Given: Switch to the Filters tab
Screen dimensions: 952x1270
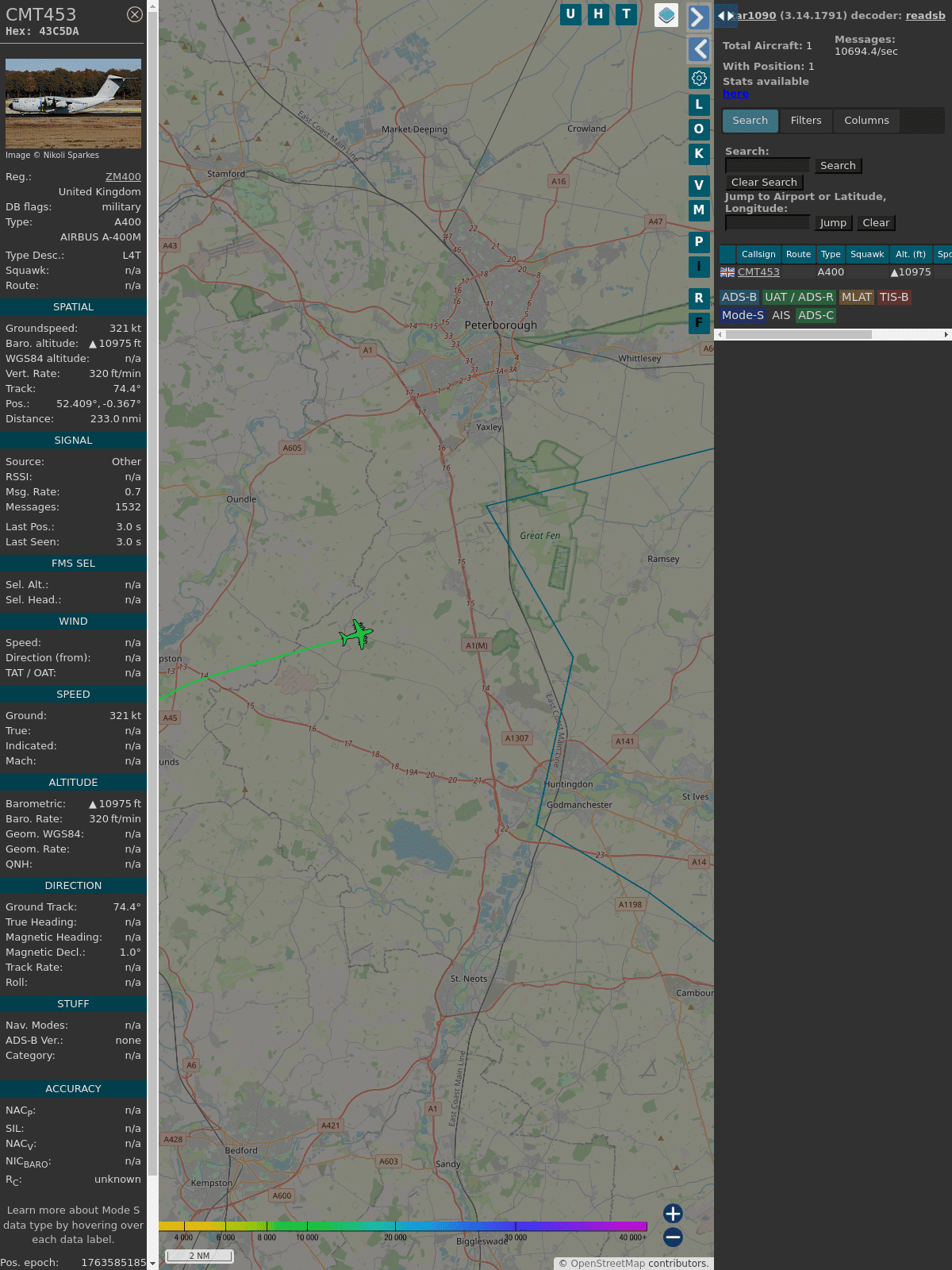Looking at the screenshot, I should click(806, 121).
